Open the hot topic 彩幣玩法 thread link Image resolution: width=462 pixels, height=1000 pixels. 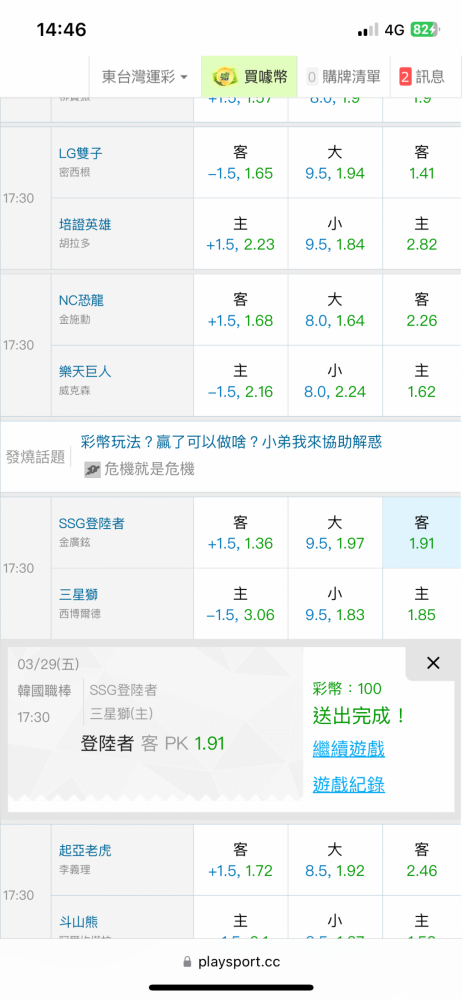point(231,441)
